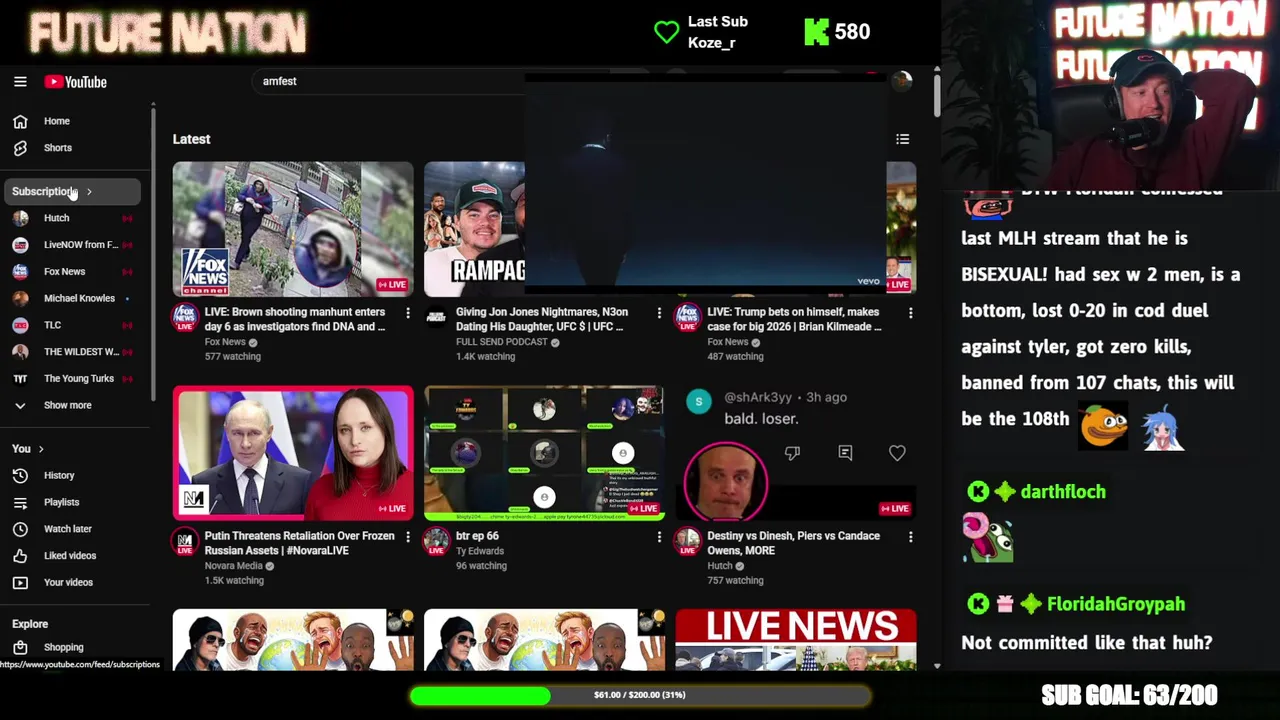Open more options for Giving Jon Jones Nightmares video
The image size is (1280, 720).
(658, 313)
